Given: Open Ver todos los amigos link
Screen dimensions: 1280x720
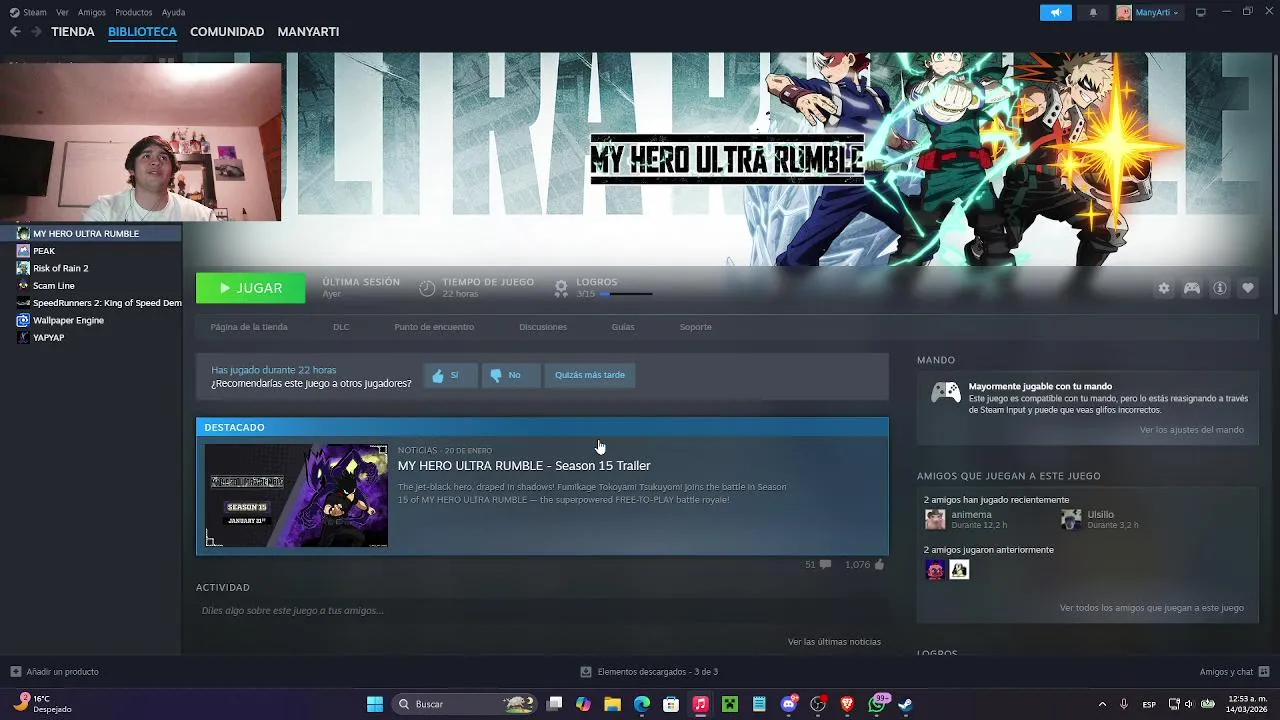Looking at the screenshot, I should click(1152, 608).
